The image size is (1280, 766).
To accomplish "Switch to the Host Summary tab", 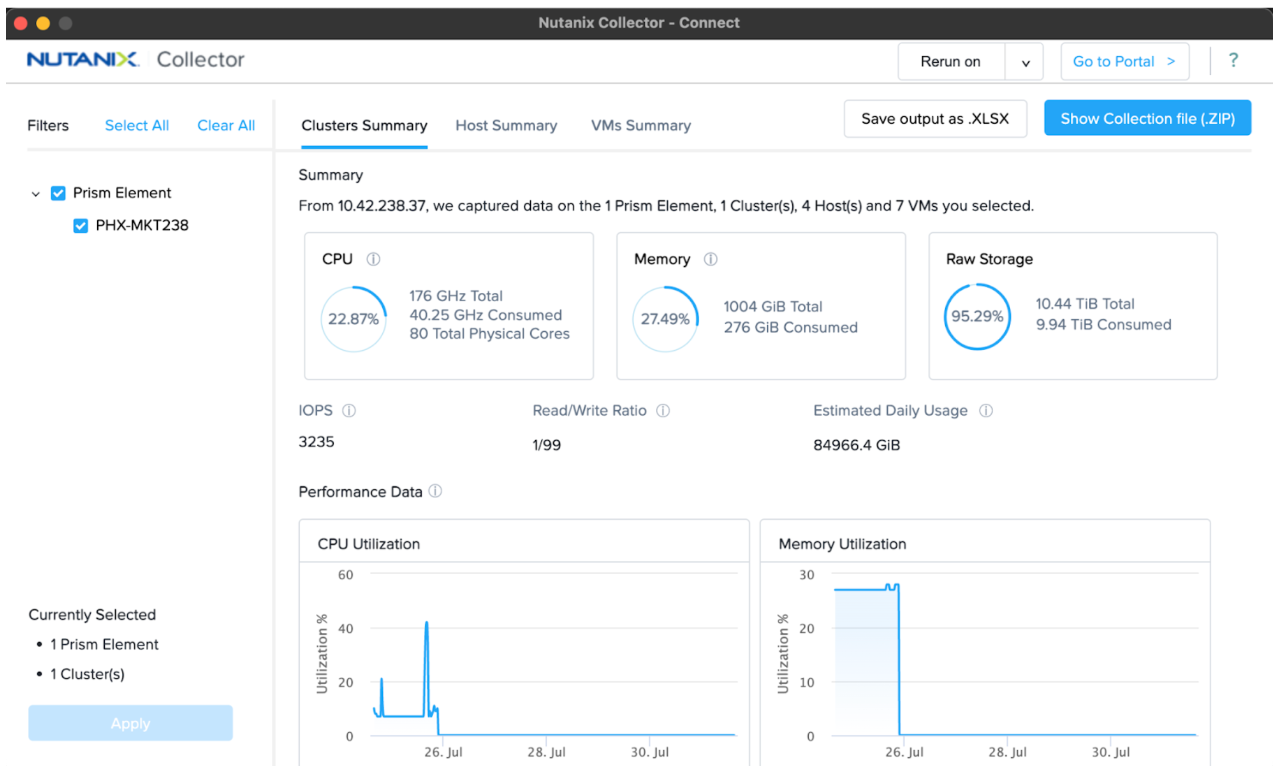I will click(506, 125).
